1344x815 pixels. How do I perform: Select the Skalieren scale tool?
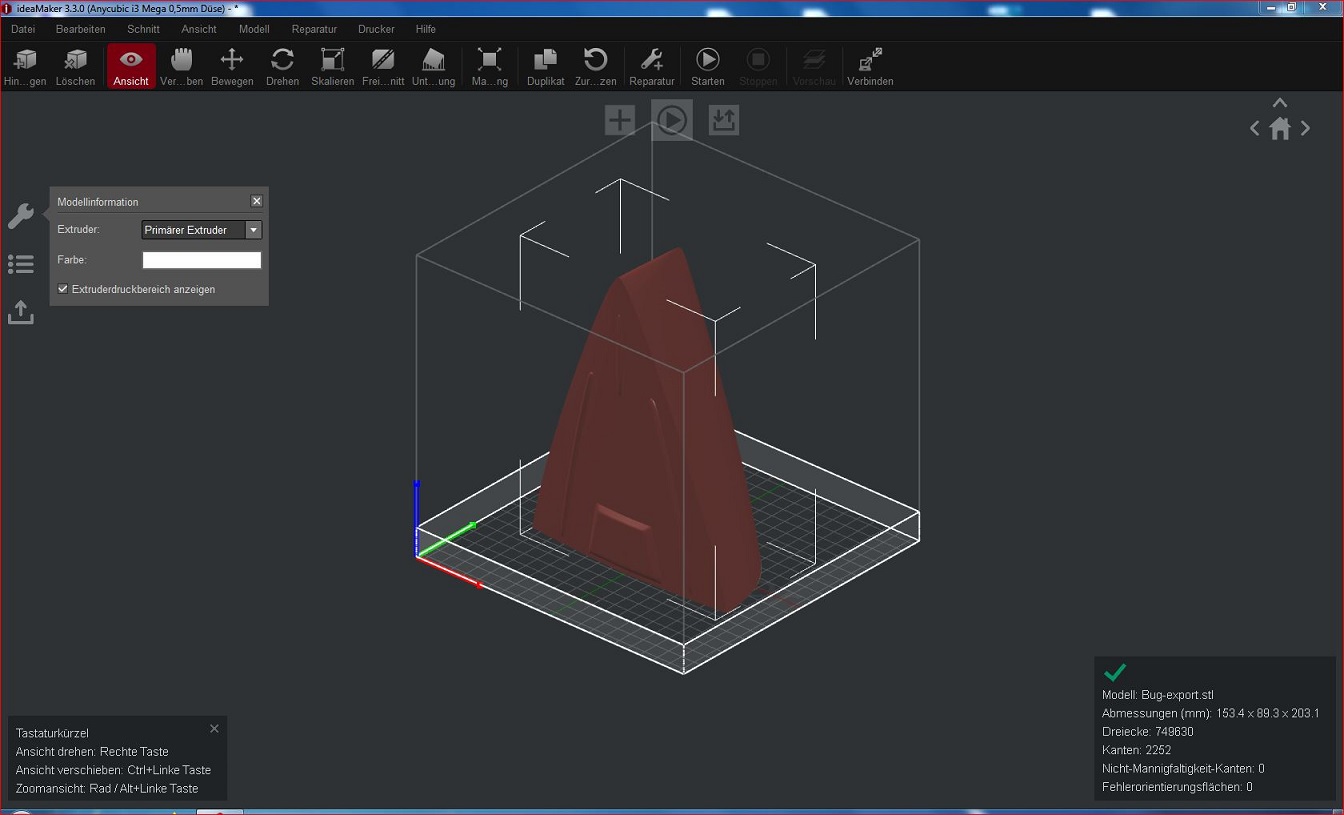[332, 66]
